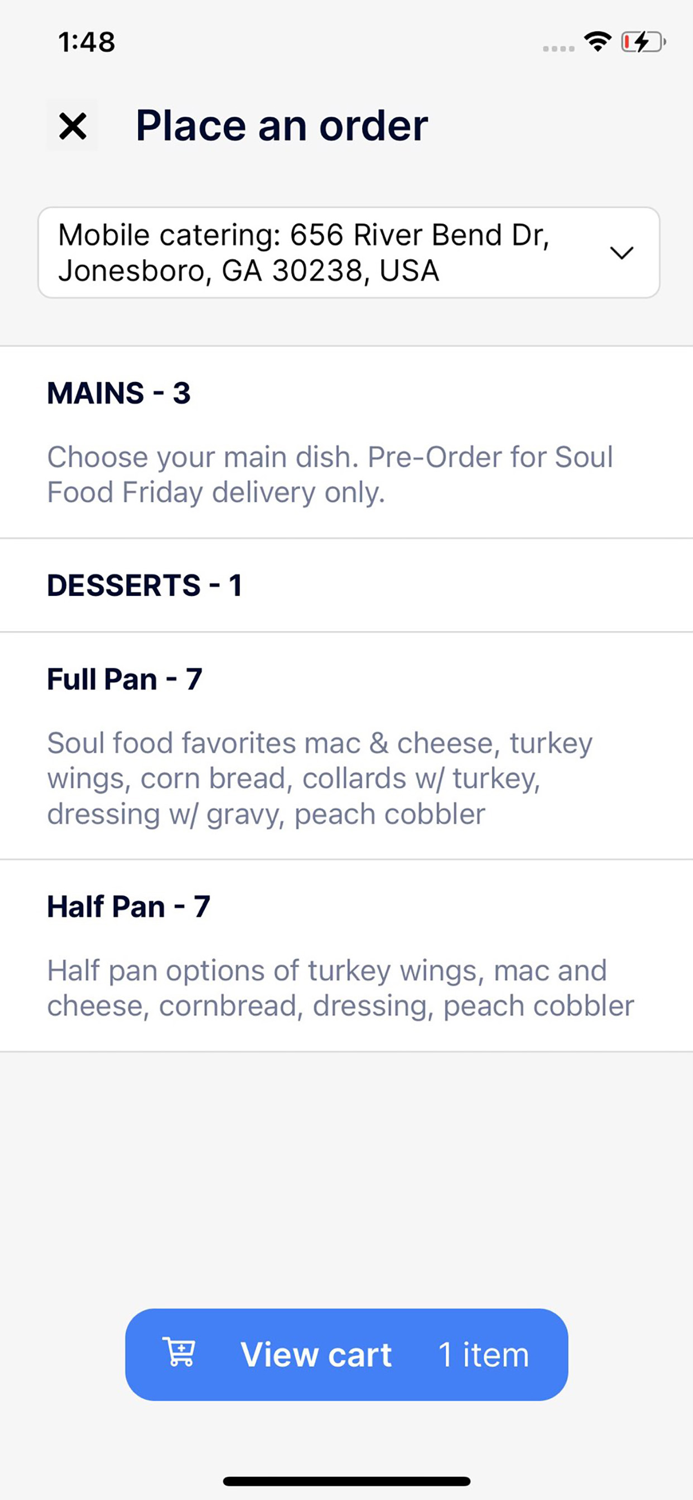Viewport: 693px width, 1500px height.
Task: Expand the MAINS - 3 category
Action: click(118, 393)
